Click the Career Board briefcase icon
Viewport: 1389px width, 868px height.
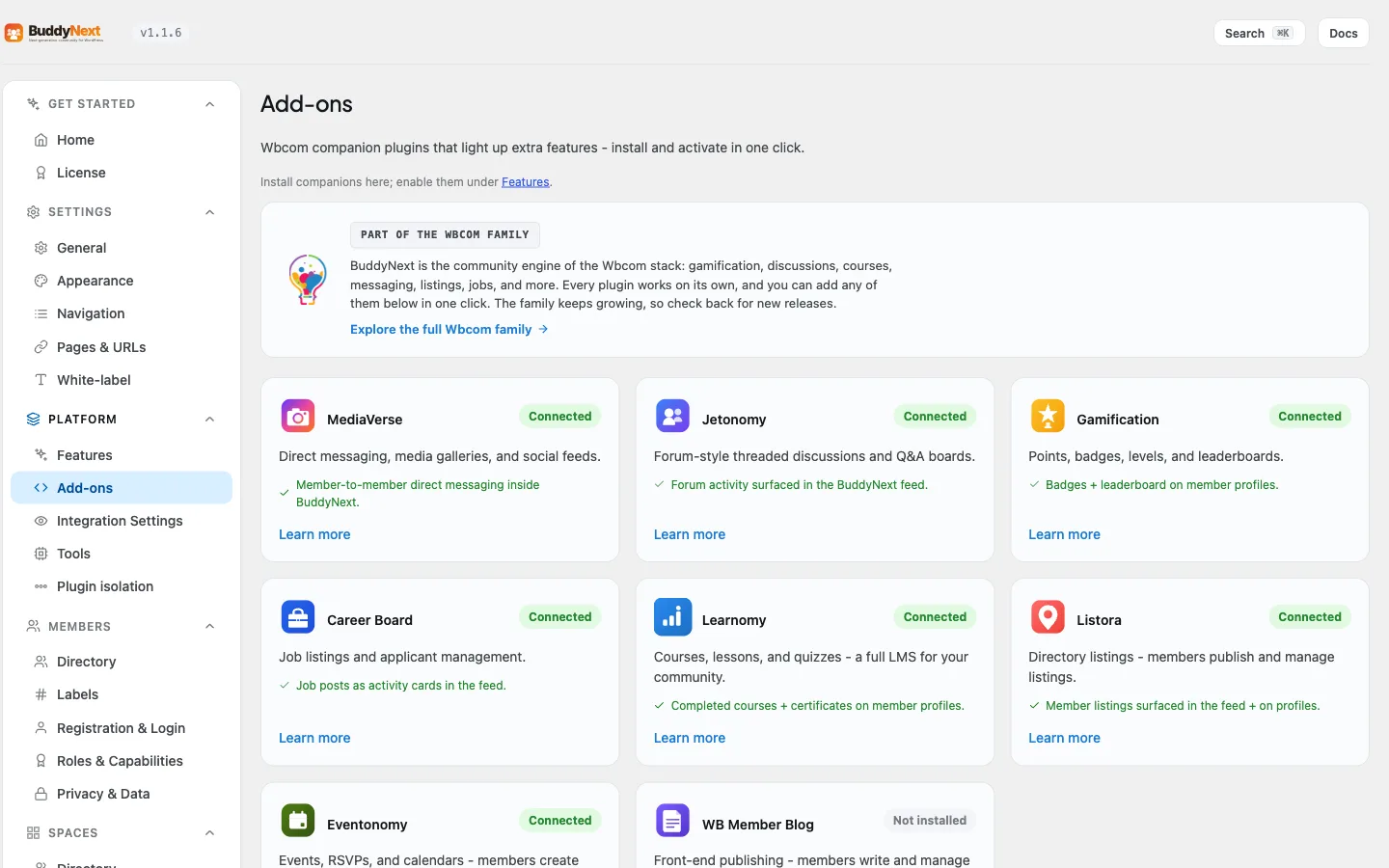(298, 616)
